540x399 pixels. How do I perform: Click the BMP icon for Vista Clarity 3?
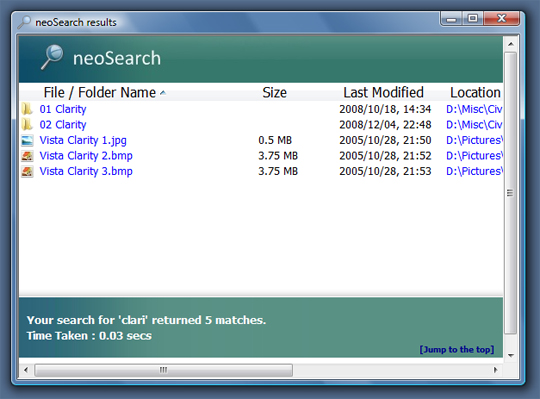(27, 171)
